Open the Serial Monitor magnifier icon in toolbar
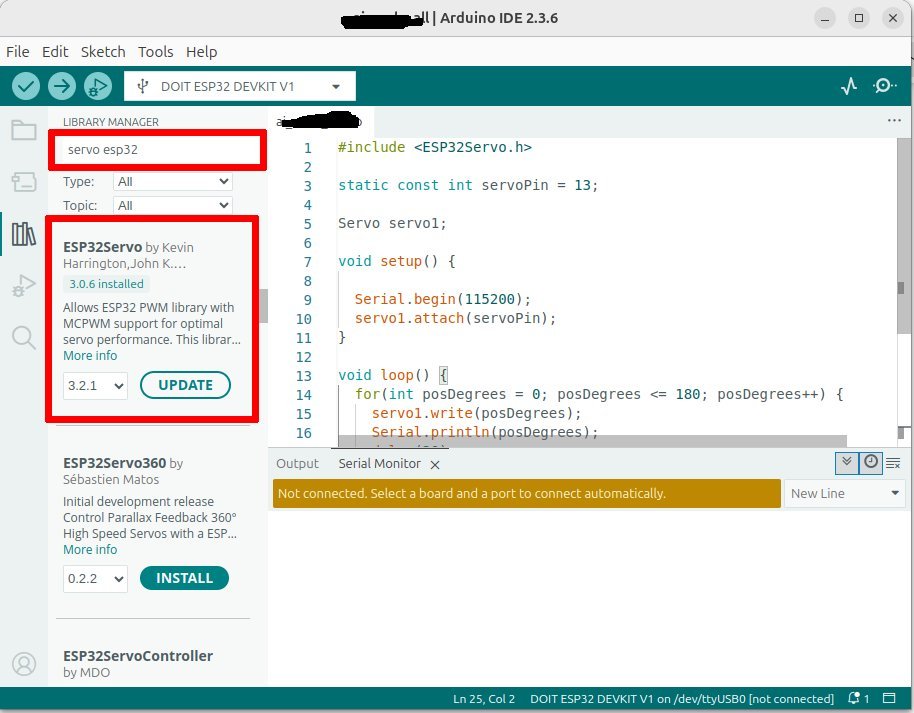This screenshot has height=713, width=914. [884, 86]
